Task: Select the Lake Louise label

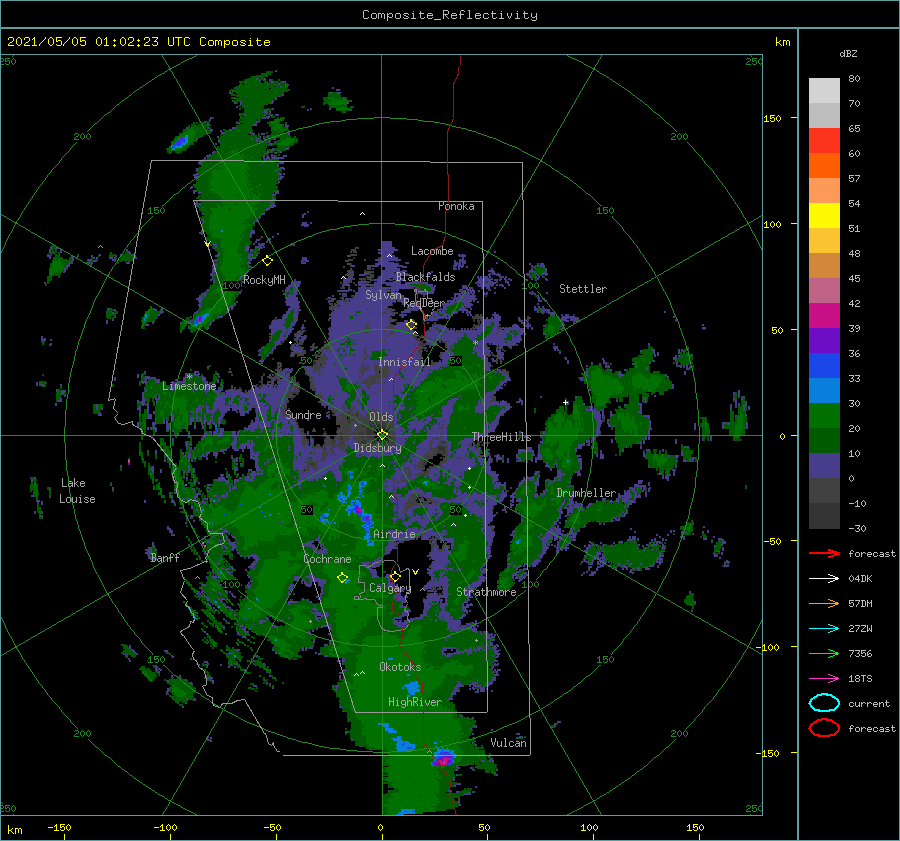Action: [77, 491]
